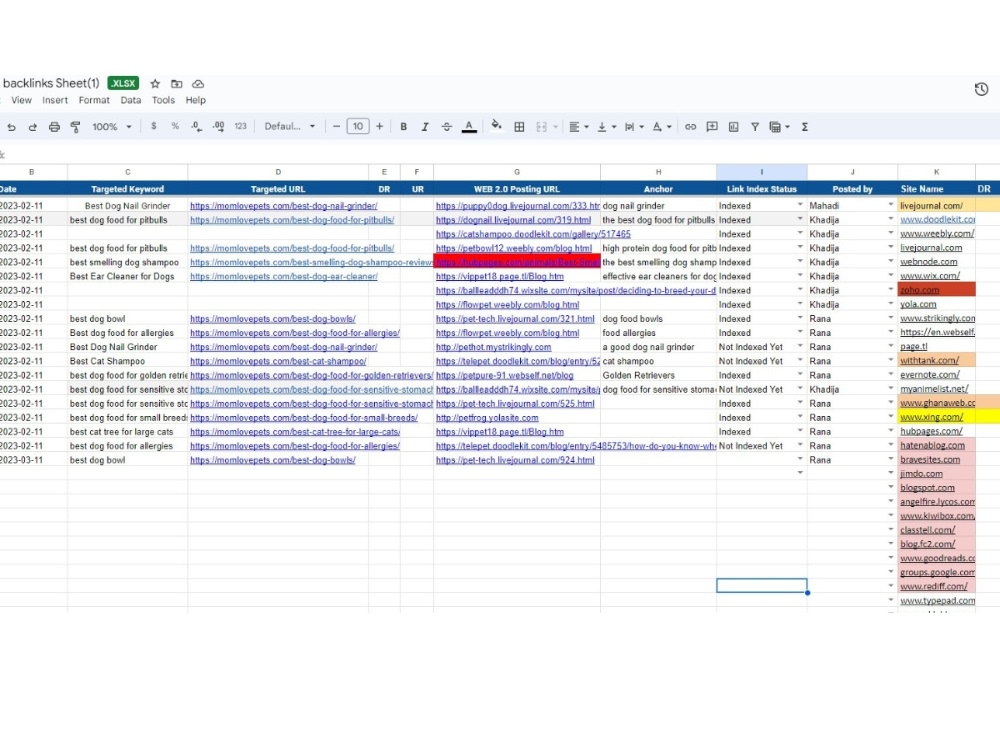Open the Filter views dropdown
The height and width of the screenshot is (750, 1000).
779,127
